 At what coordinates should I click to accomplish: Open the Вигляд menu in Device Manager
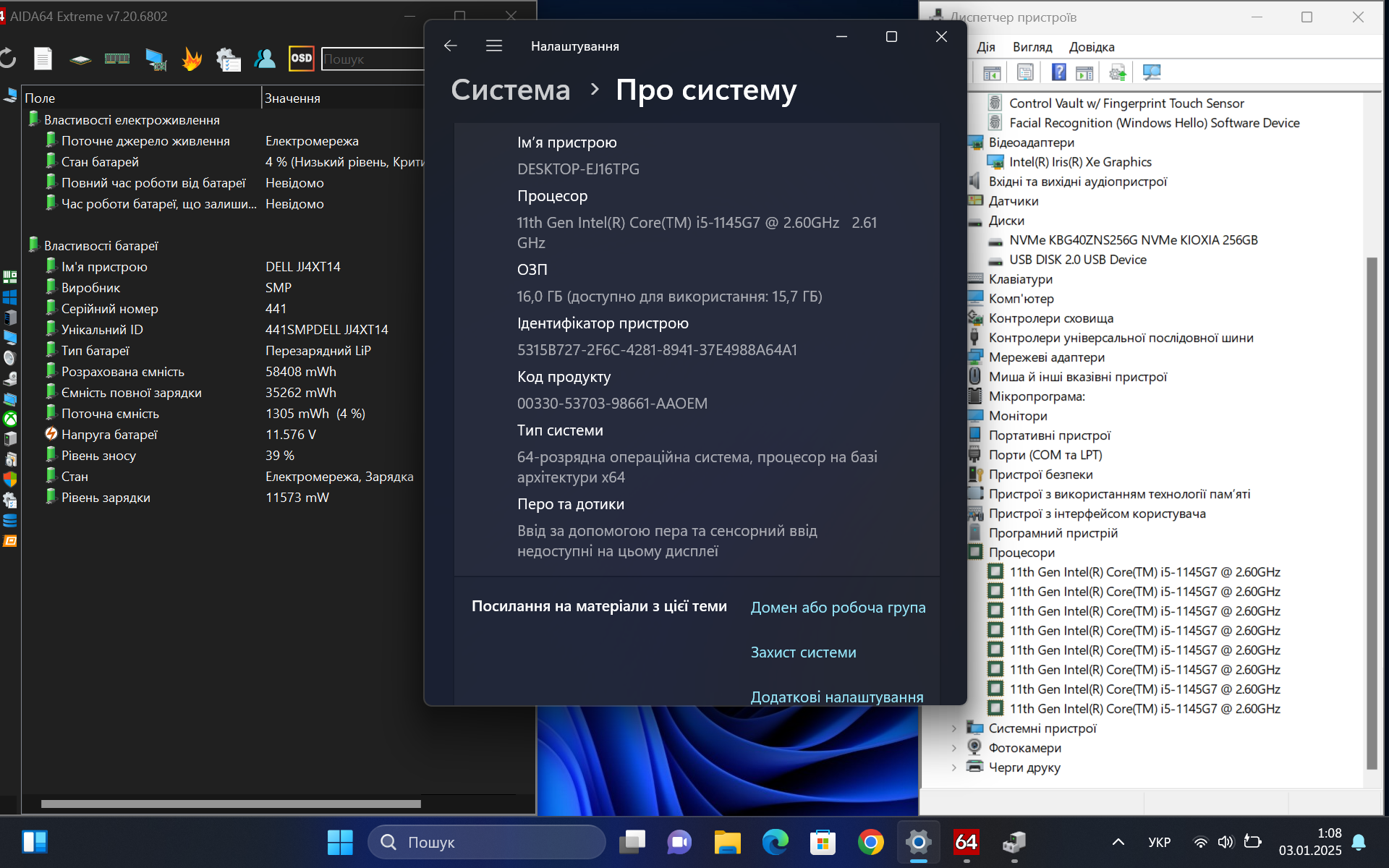click(x=1032, y=47)
